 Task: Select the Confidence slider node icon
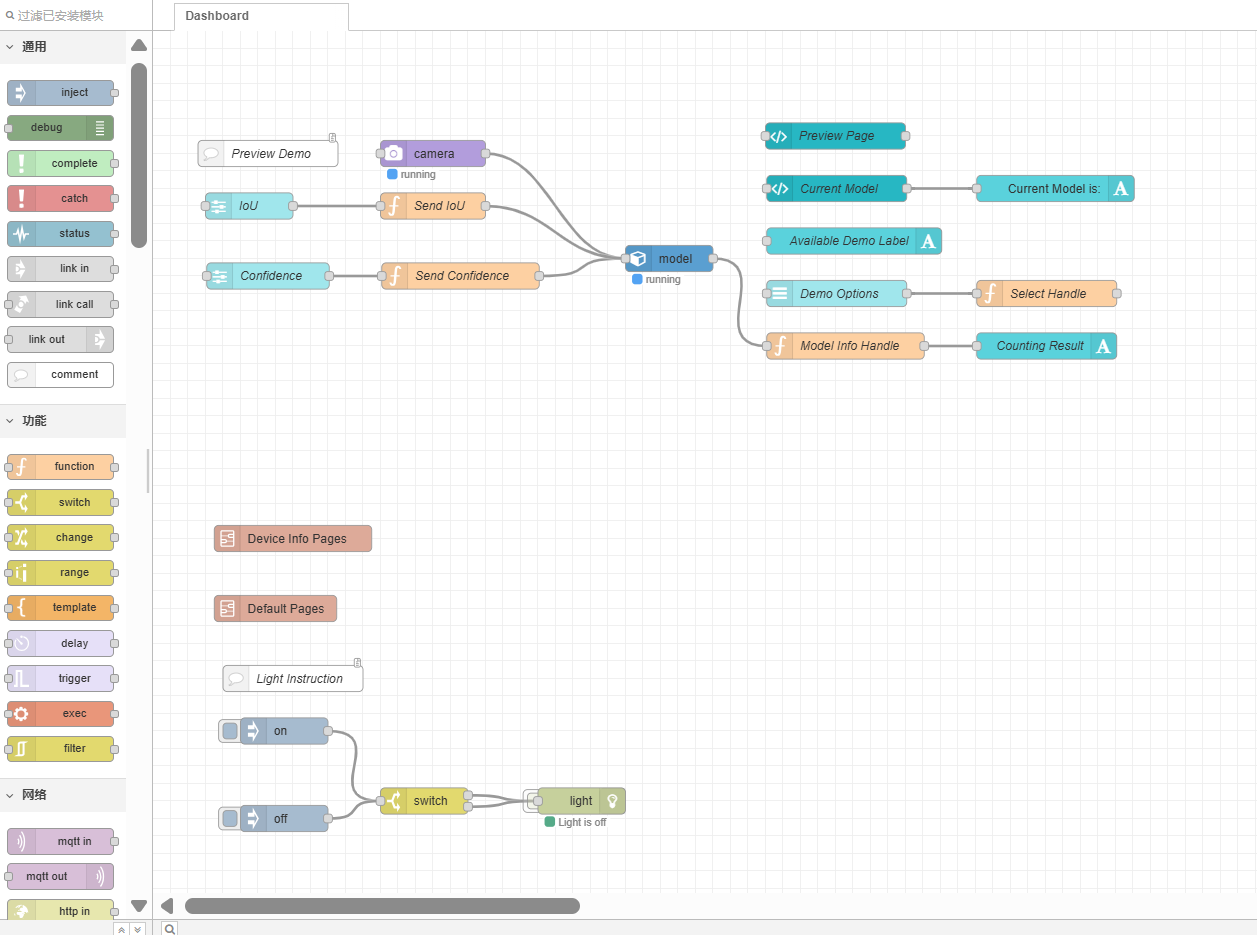(219, 276)
